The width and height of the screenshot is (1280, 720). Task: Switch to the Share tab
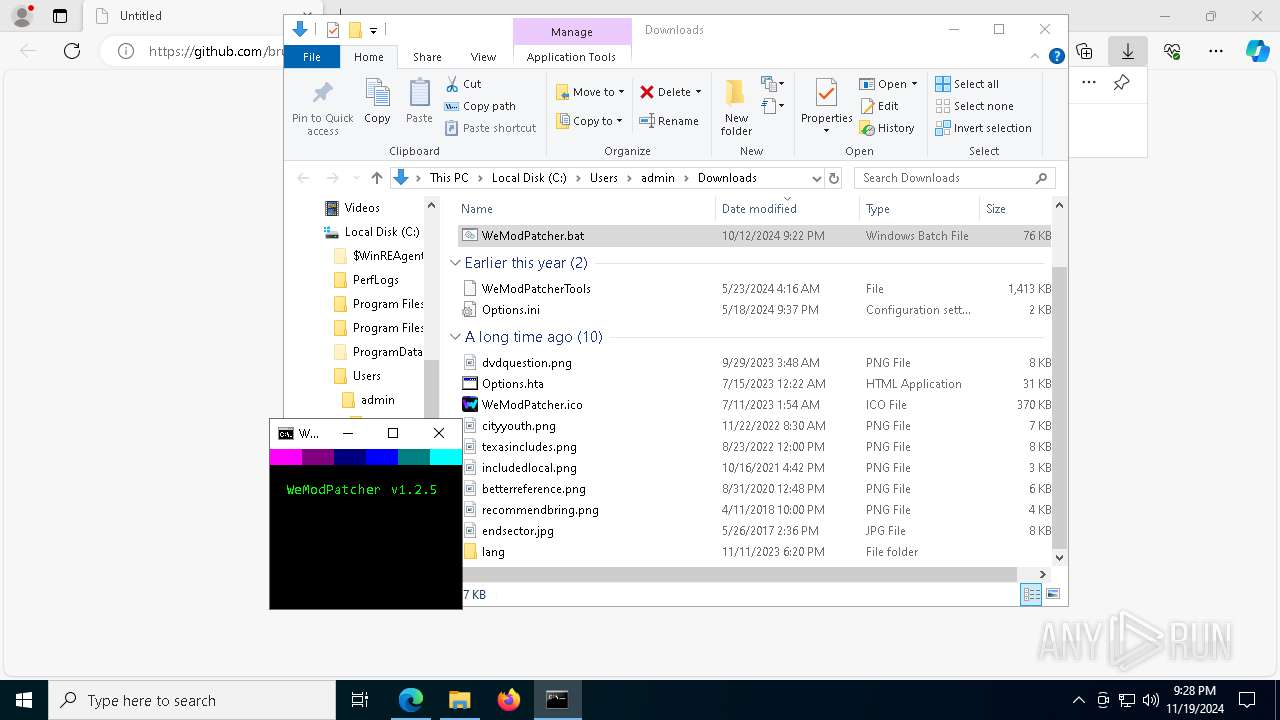tap(427, 57)
